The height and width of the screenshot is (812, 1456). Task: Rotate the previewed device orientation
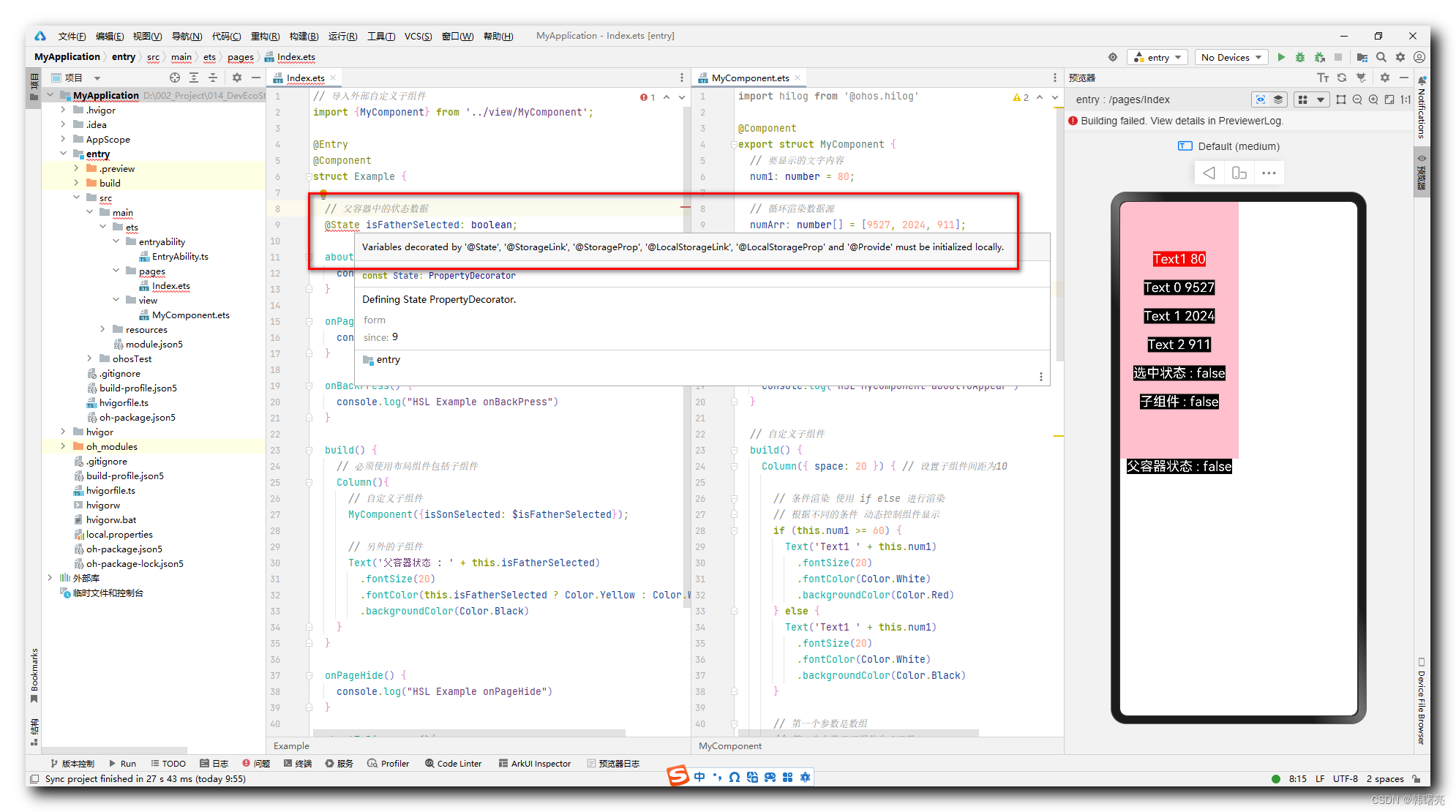[x=1239, y=173]
